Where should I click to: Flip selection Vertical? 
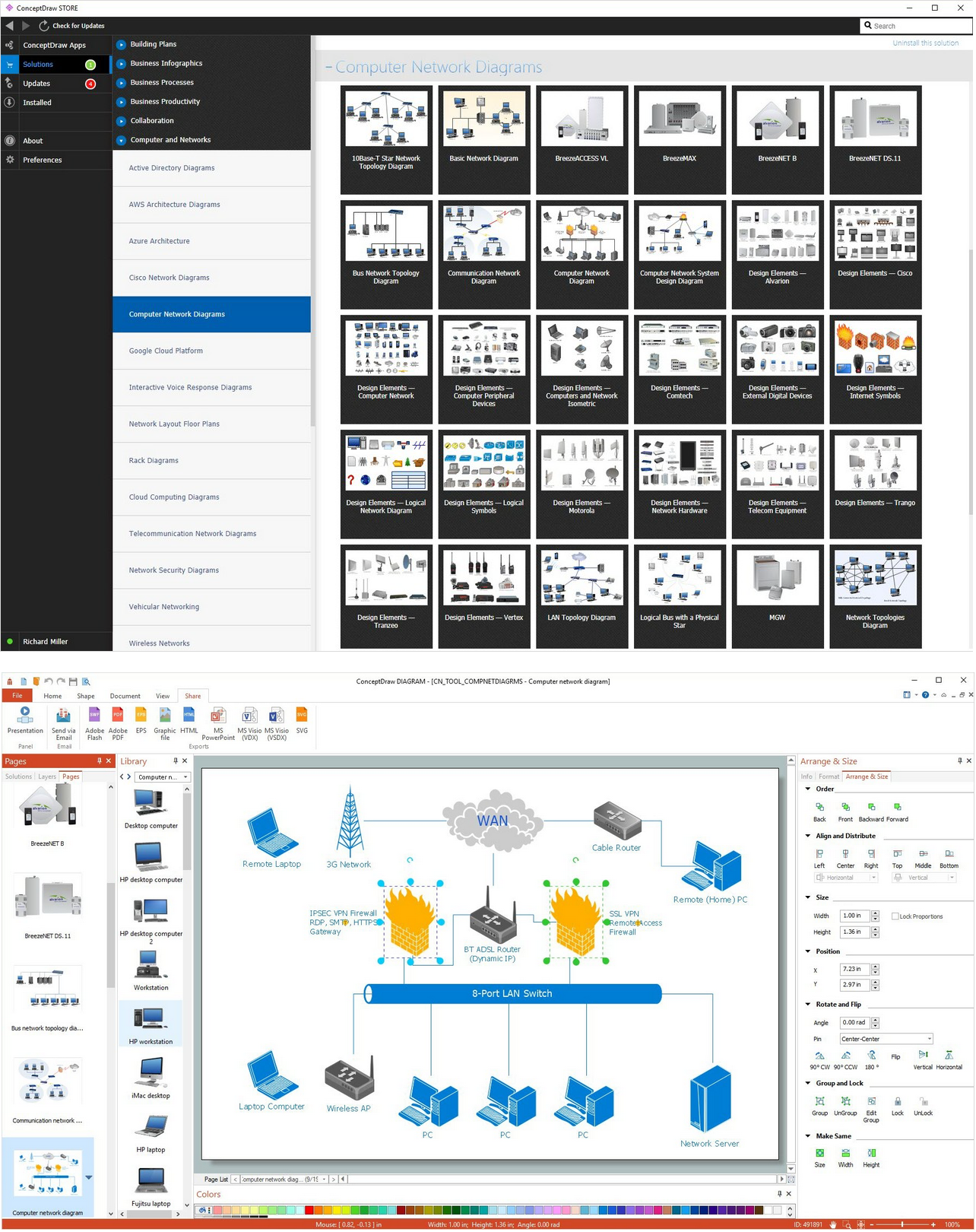click(924, 1060)
